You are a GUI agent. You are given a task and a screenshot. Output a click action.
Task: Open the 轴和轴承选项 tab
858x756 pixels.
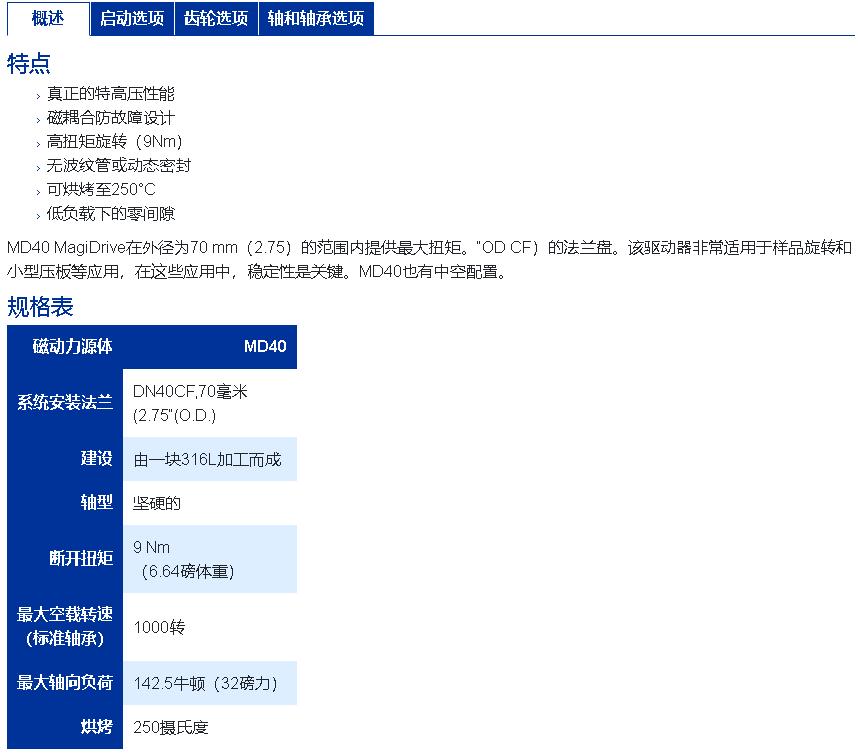tap(316, 19)
